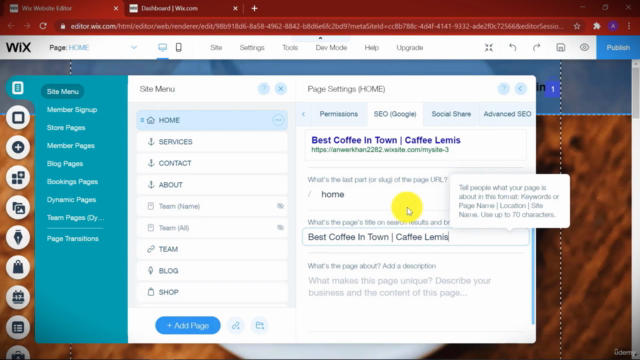
Task: Open Add Apps icon in sidebar
Action: pyautogui.click(x=18, y=178)
